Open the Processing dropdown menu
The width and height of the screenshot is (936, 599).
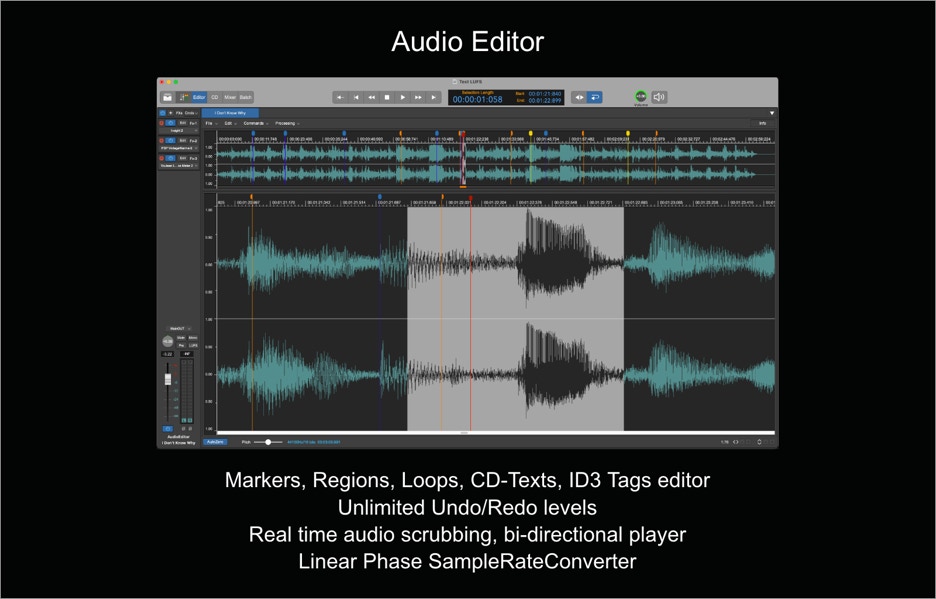[x=287, y=123]
